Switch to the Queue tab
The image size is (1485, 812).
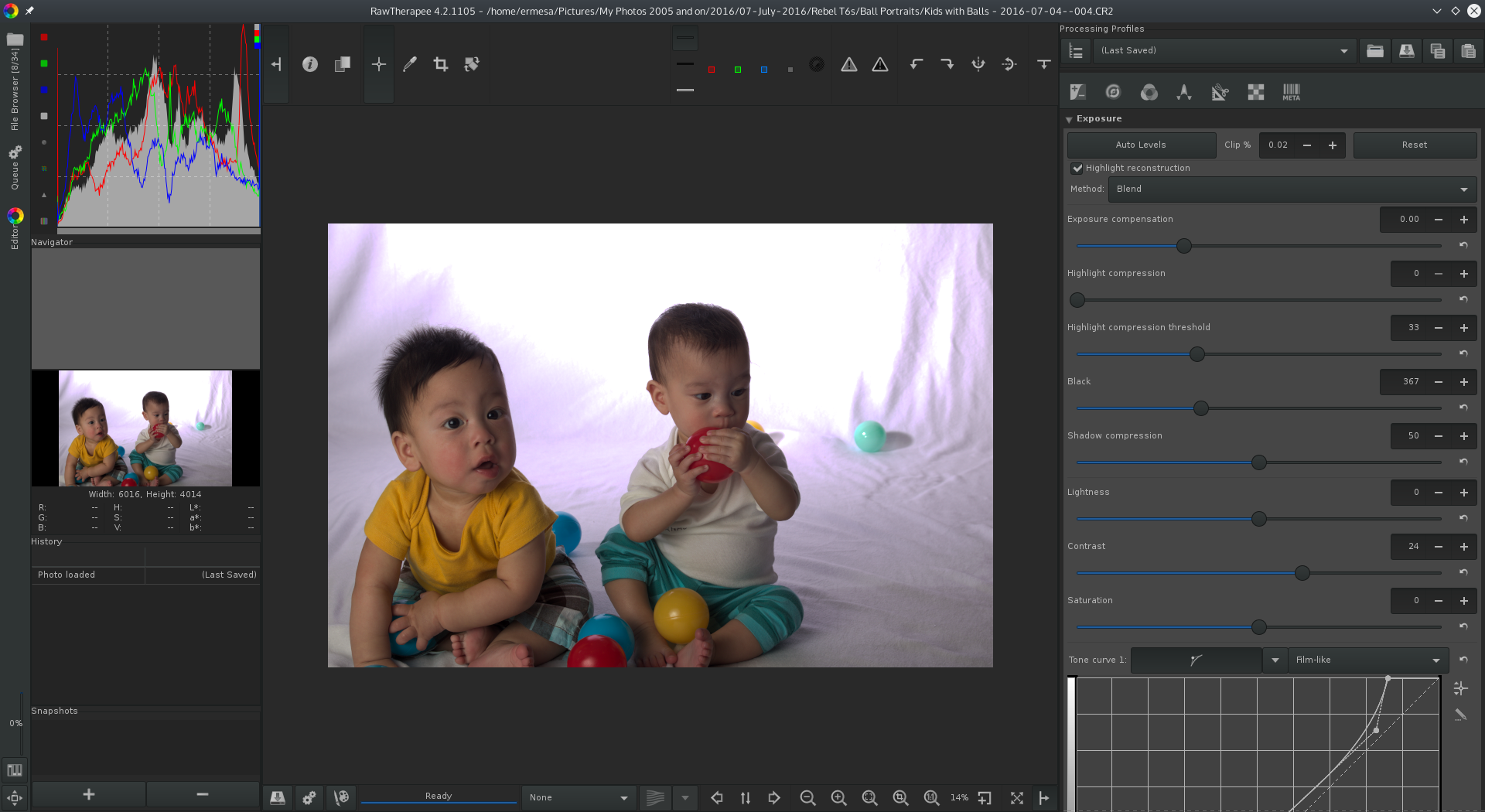pyautogui.click(x=15, y=168)
